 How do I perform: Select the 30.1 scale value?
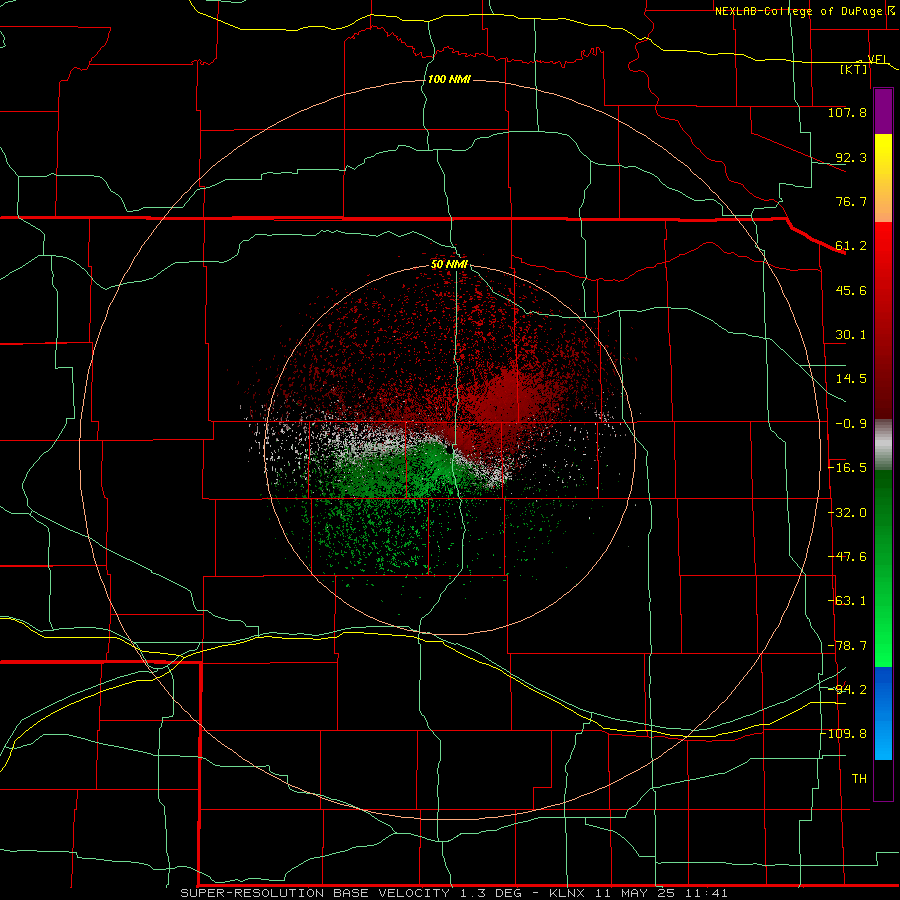click(851, 335)
